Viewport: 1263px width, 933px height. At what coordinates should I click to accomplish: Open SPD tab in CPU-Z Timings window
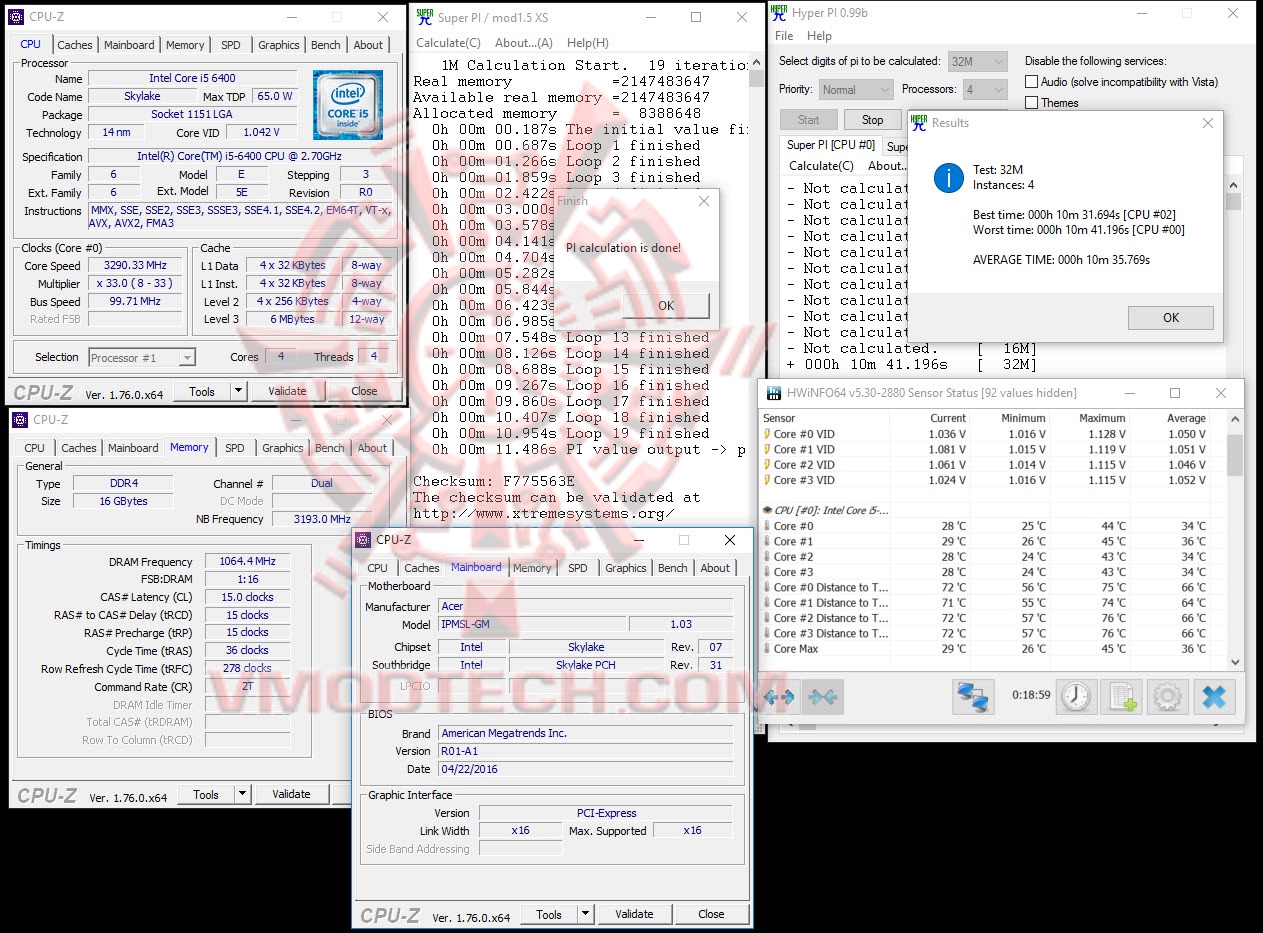pyautogui.click(x=235, y=448)
